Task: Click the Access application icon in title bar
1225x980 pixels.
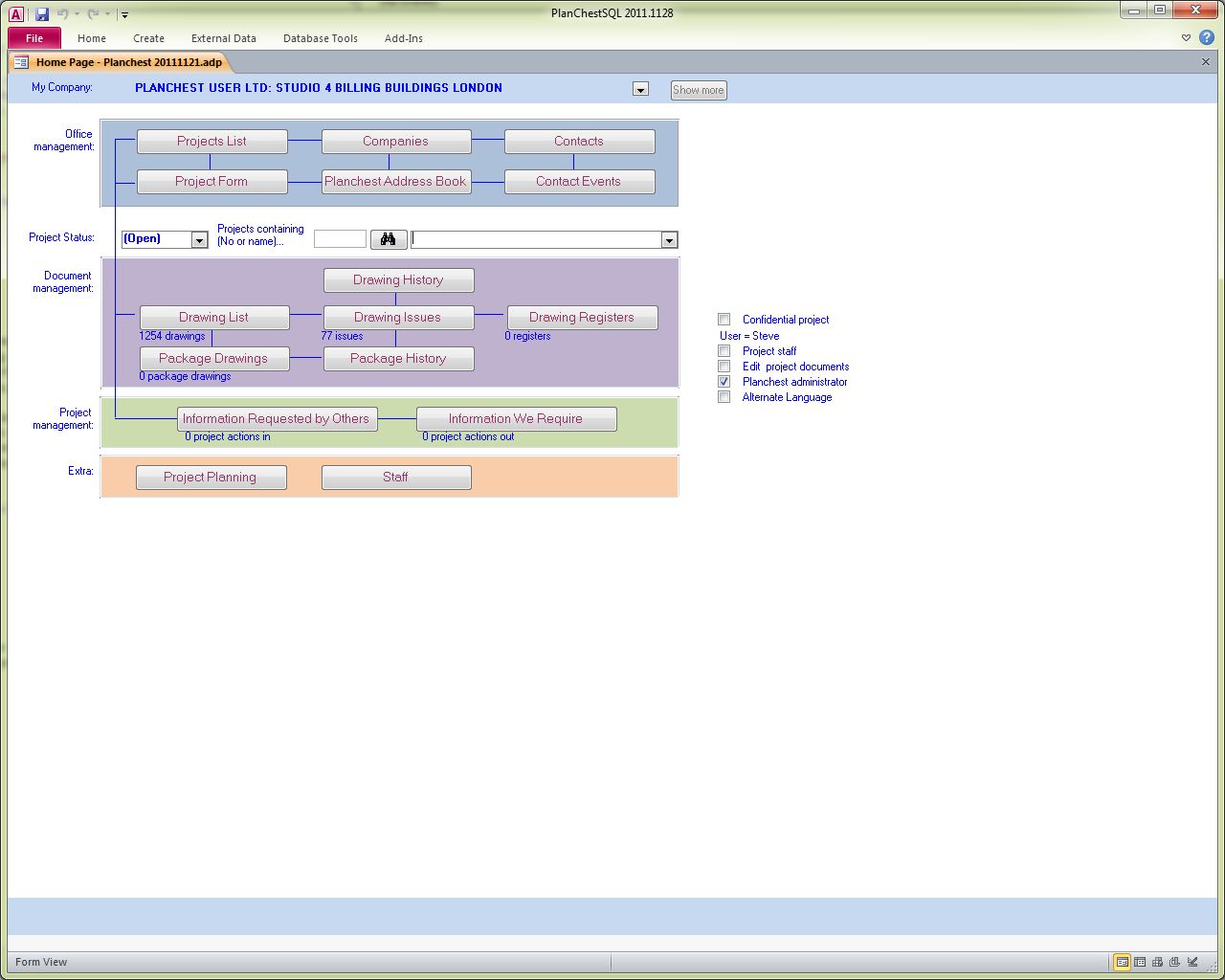Action: pos(16,13)
